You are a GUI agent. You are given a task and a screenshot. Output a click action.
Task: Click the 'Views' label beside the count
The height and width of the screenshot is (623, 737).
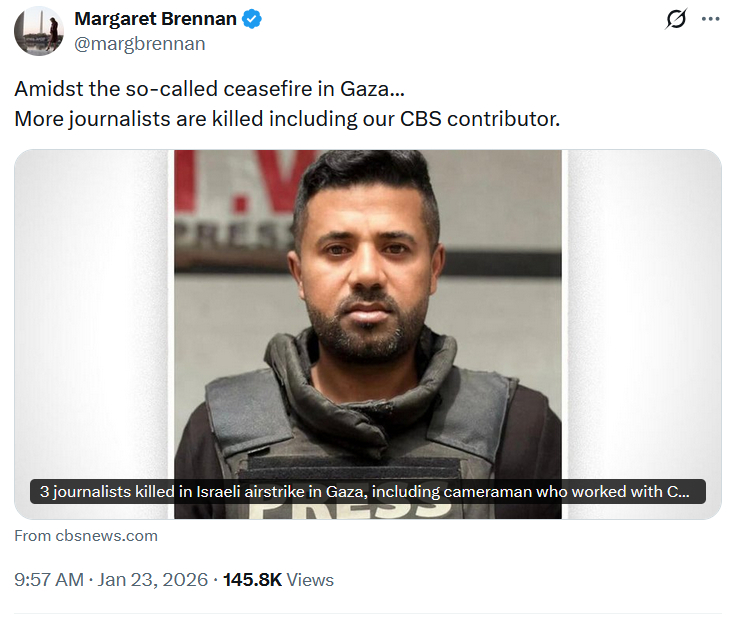(x=310, y=580)
